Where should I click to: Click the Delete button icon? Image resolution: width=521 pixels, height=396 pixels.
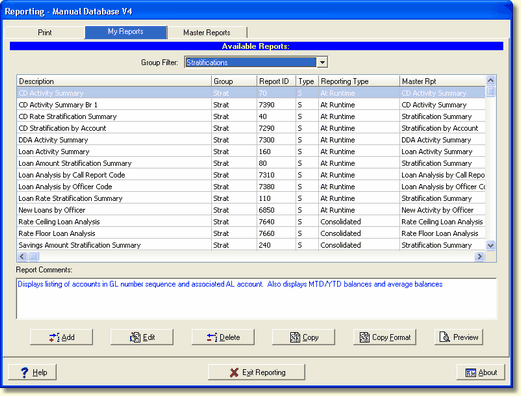click(212, 337)
